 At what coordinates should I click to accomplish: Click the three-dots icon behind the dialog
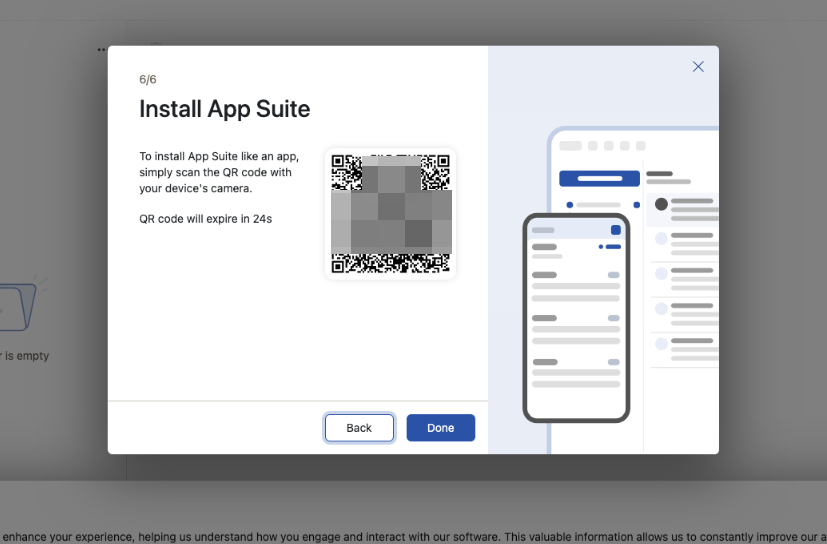pos(101,49)
